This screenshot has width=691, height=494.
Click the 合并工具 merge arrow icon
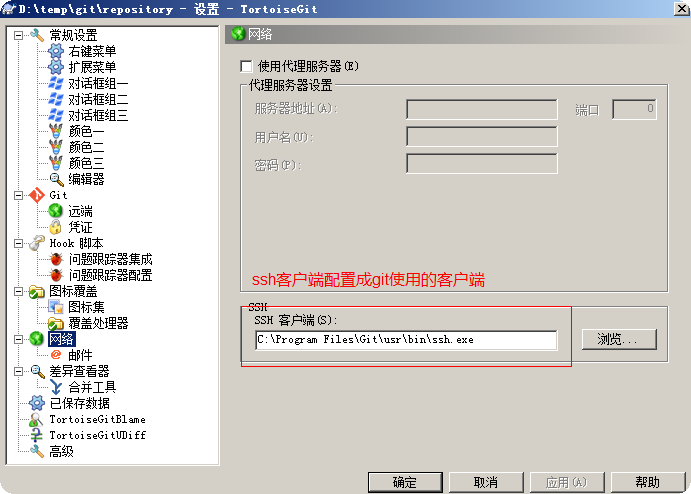pyautogui.click(x=56, y=387)
